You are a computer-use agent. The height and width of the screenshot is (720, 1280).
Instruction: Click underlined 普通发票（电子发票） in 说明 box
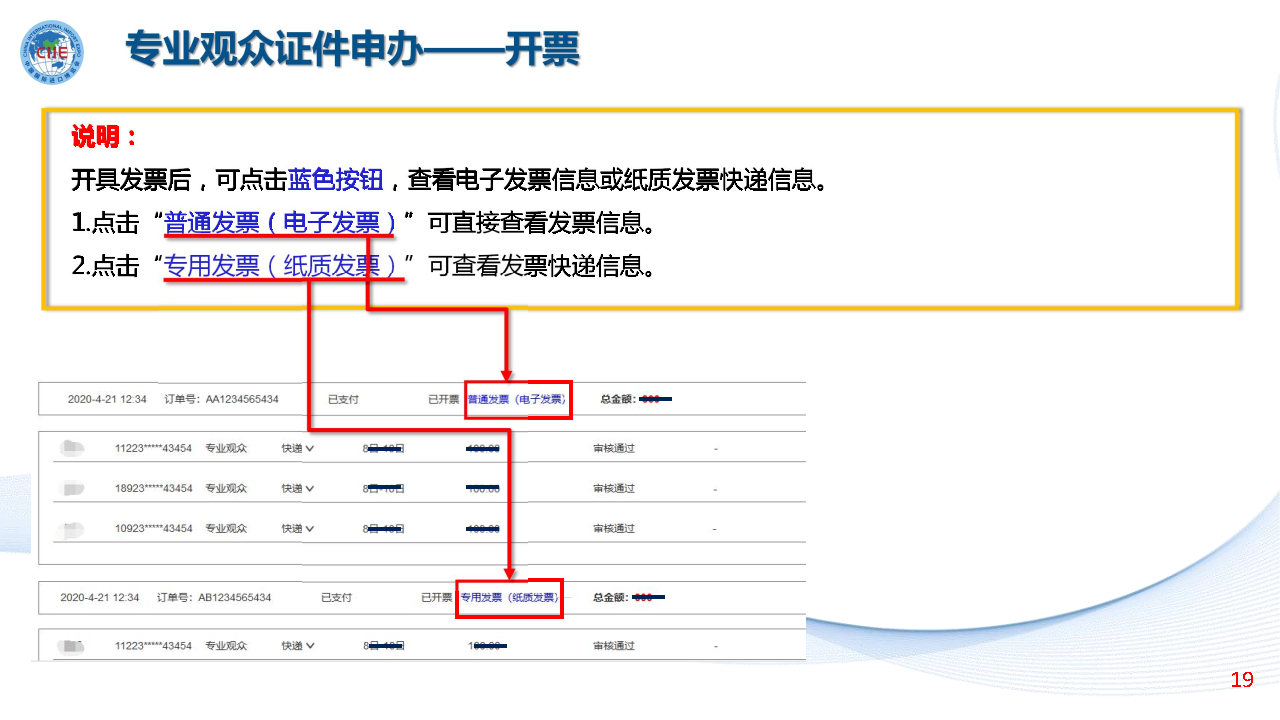(x=280, y=222)
